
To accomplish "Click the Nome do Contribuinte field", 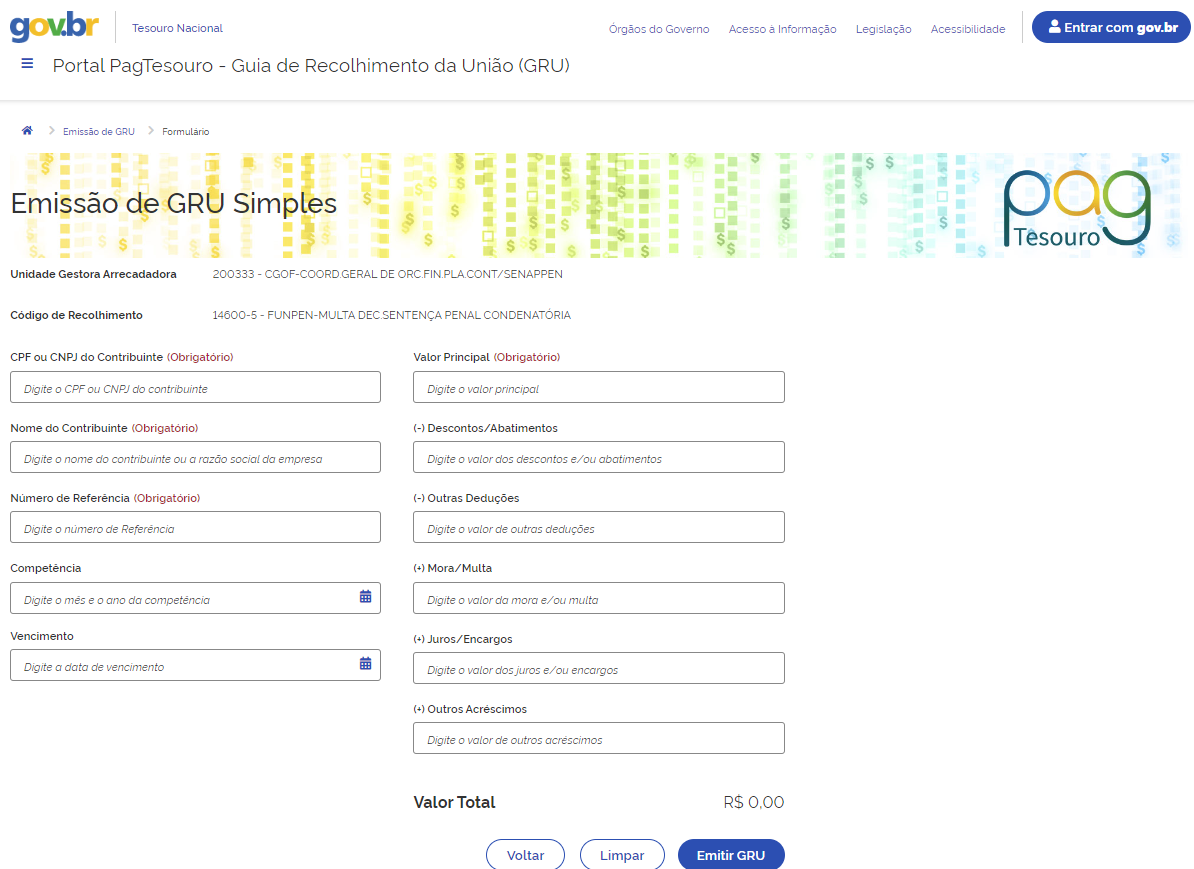I will coord(195,458).
